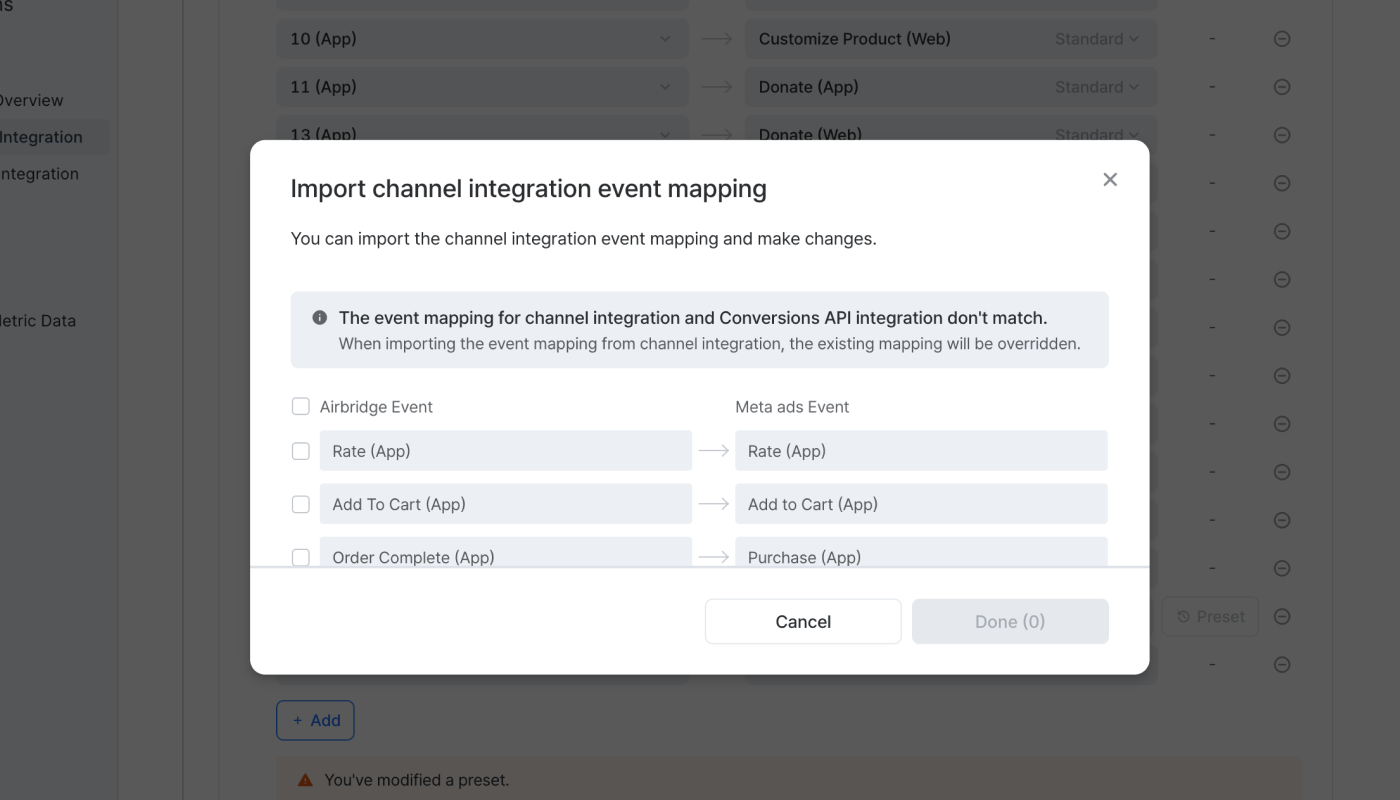Select all events via header checkbox
Image resolution: width=1400 pixels, height=800 pixels.
click(x=300, y=406)
